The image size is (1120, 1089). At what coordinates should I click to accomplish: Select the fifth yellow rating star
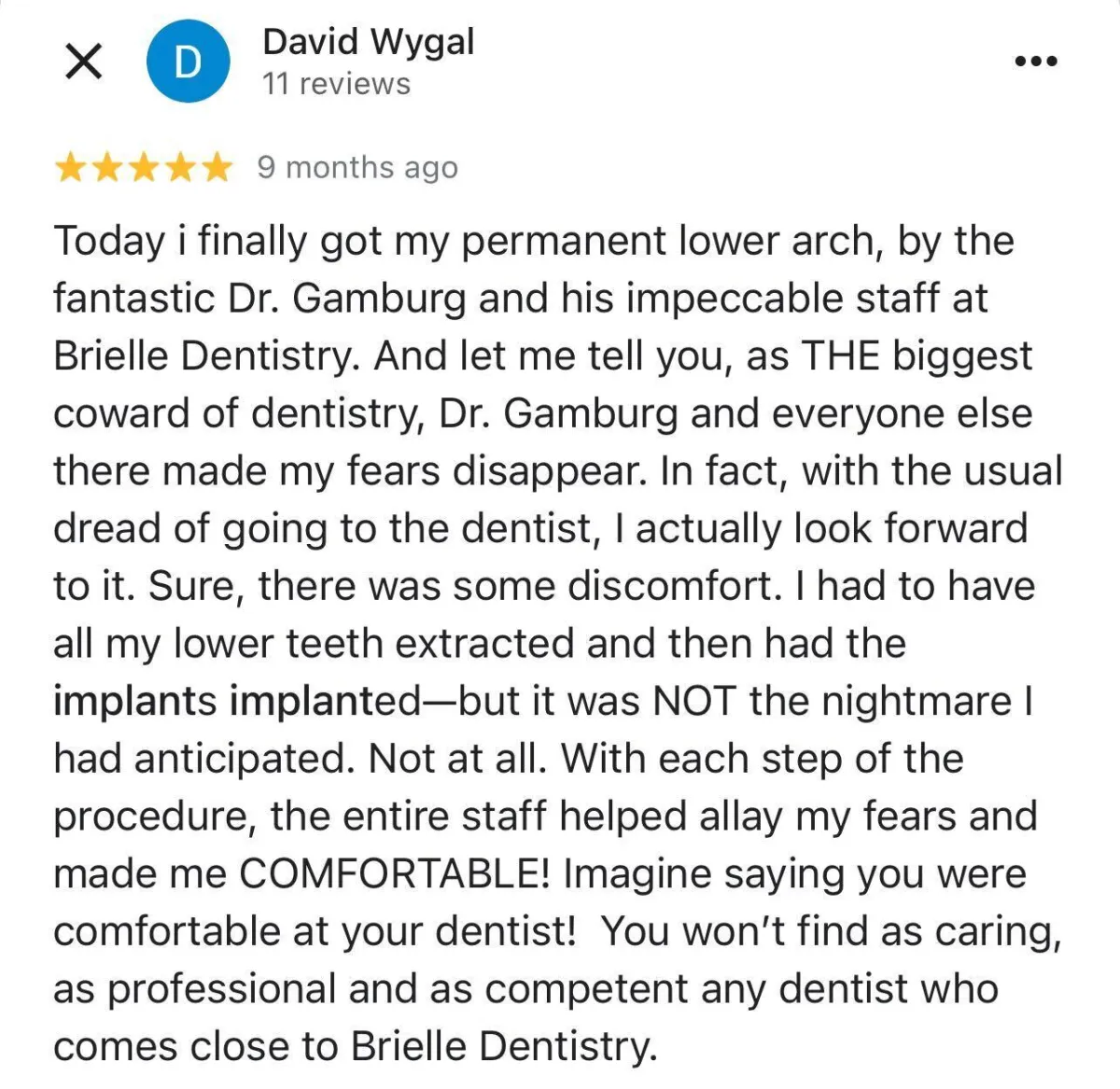216,168
